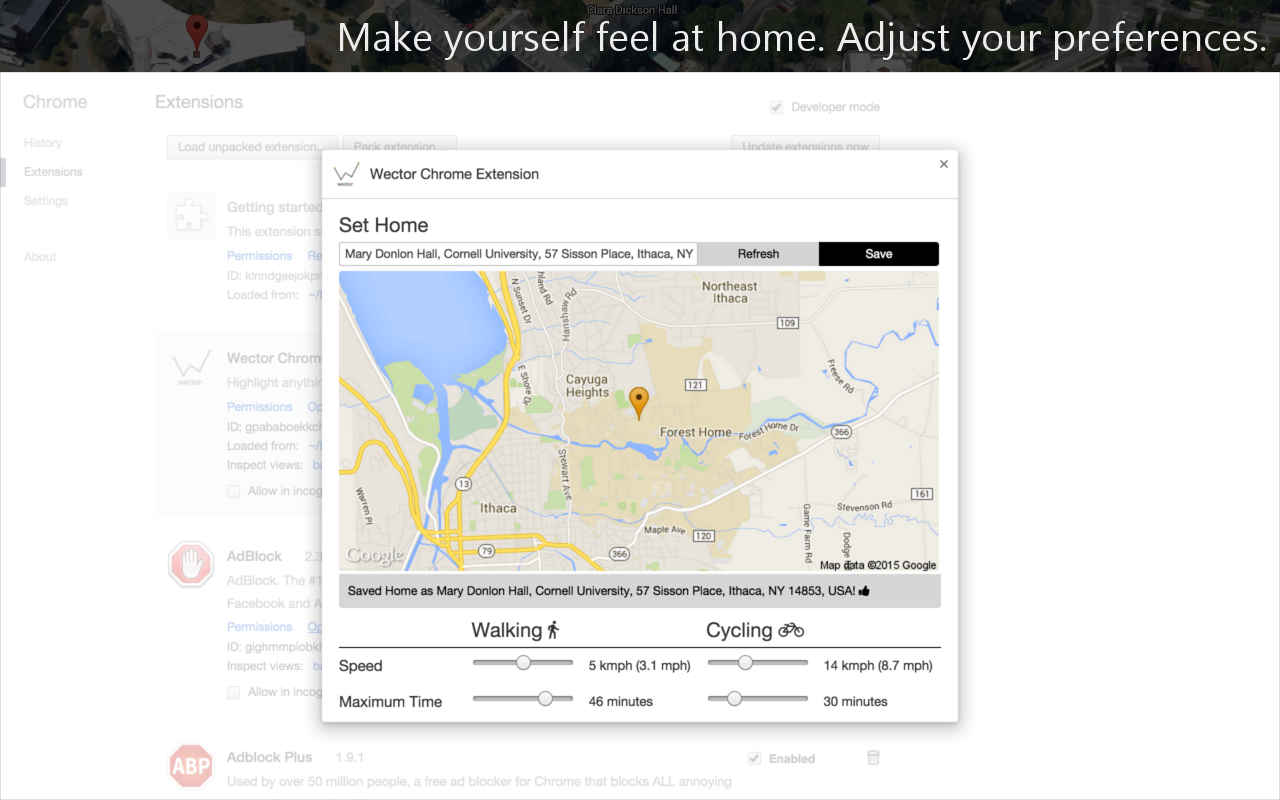Click the Permissions link under AdBlock
The height and width of the screenshot is (800, 1280).
[x=259, y=627]
